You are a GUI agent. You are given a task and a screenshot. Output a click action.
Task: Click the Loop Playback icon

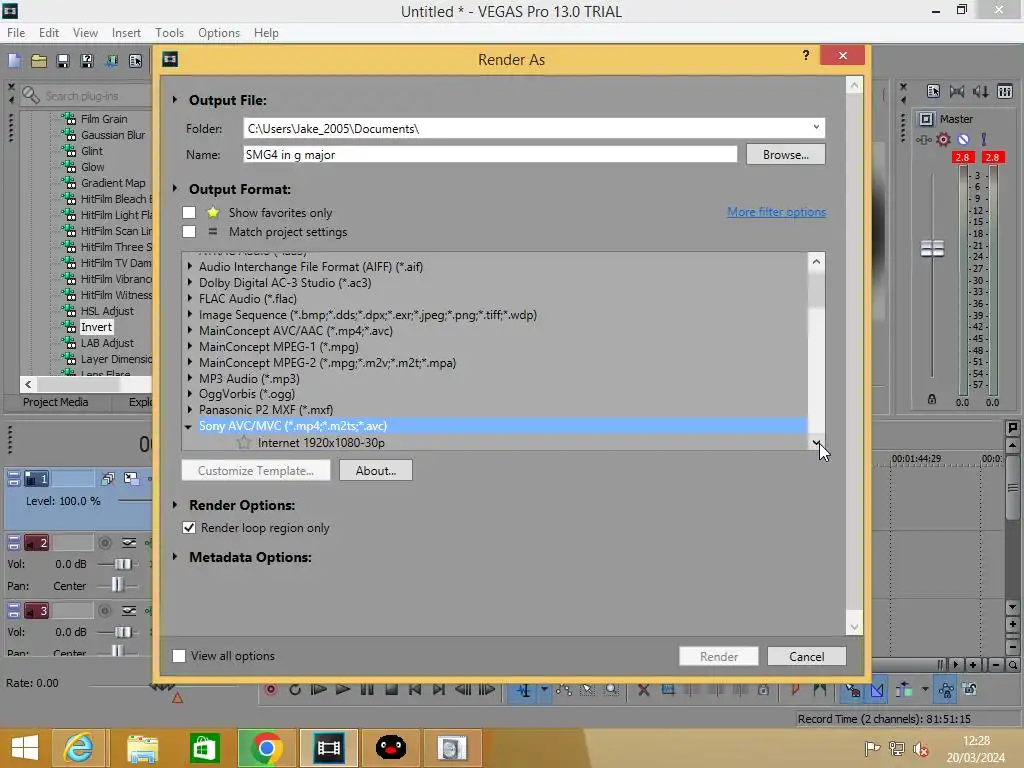pyautogui.click(x=295, y=690)
